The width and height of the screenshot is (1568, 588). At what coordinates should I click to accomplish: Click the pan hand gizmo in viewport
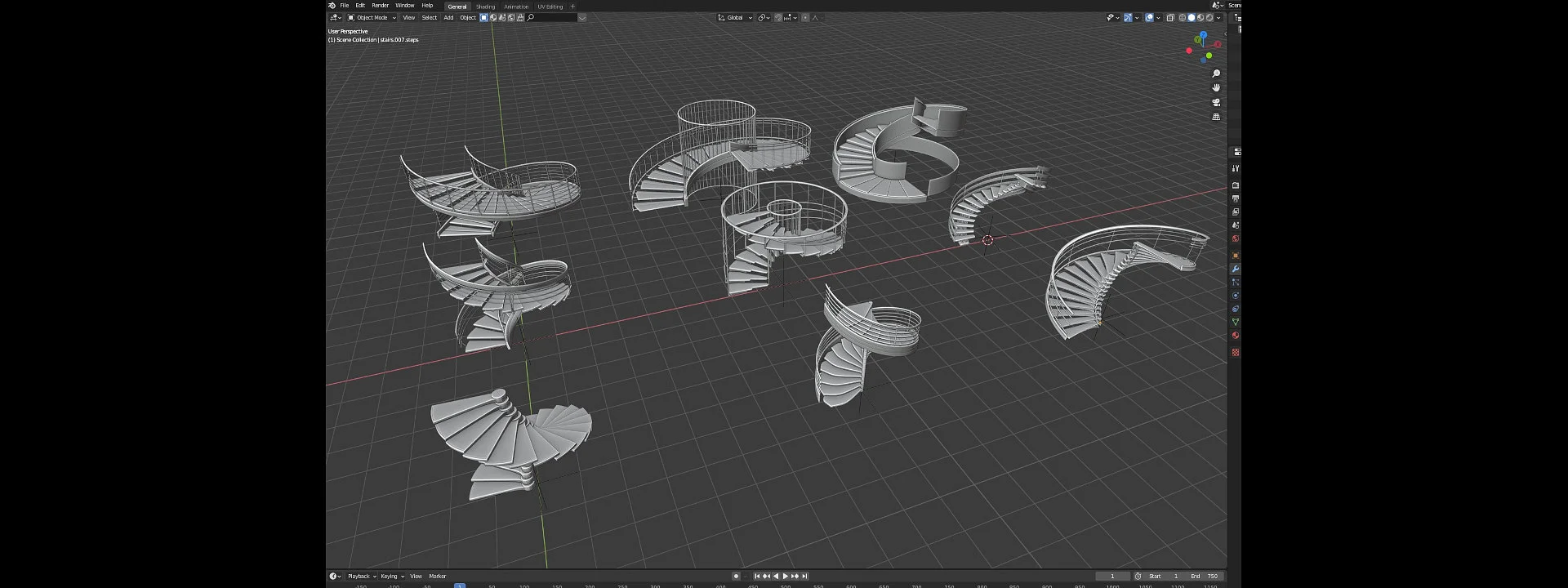click(x=1216, y=88)
